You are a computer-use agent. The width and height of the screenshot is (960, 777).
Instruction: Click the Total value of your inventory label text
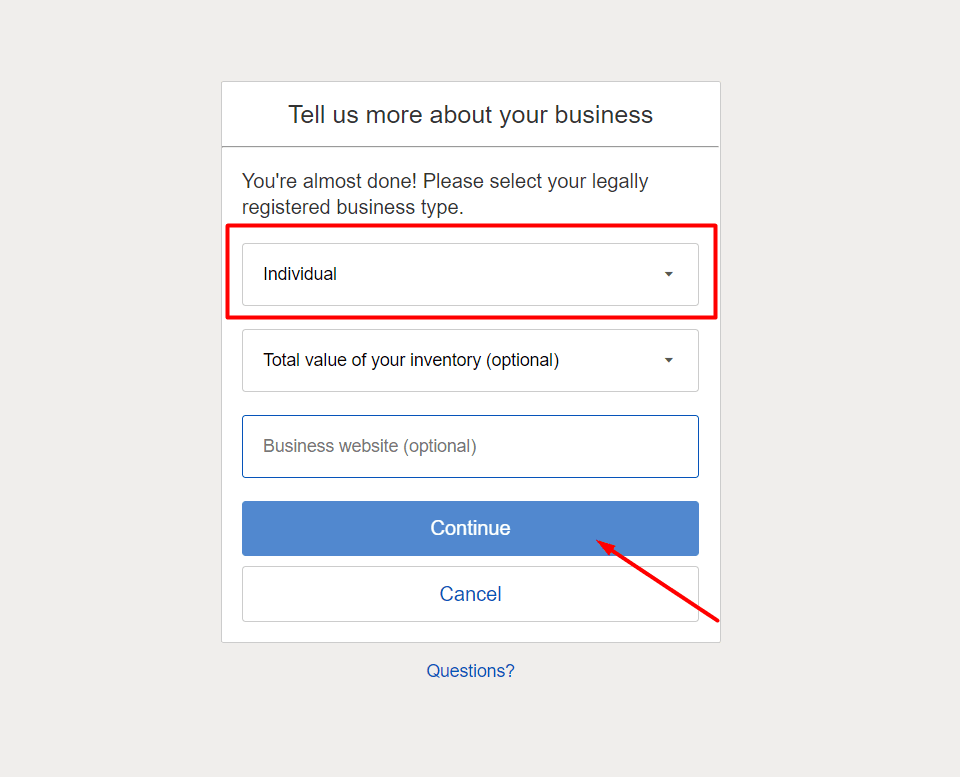(411, 360)
